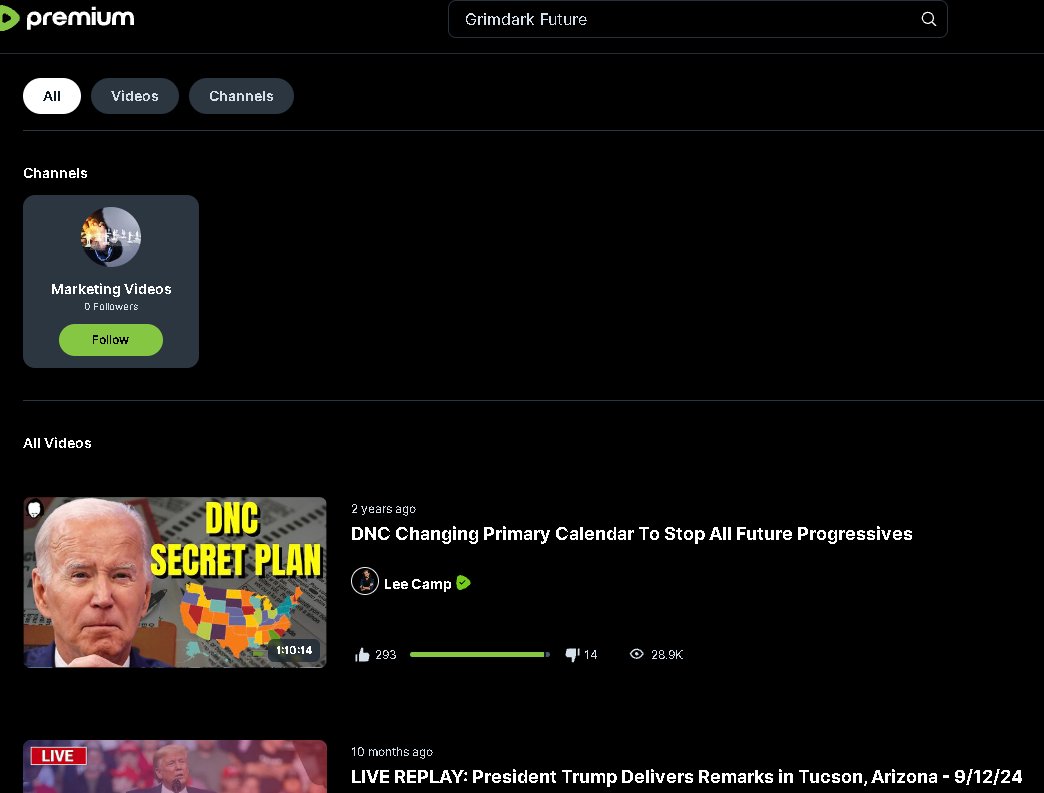Open the LIVE Trump replay thumbnail

175,766
